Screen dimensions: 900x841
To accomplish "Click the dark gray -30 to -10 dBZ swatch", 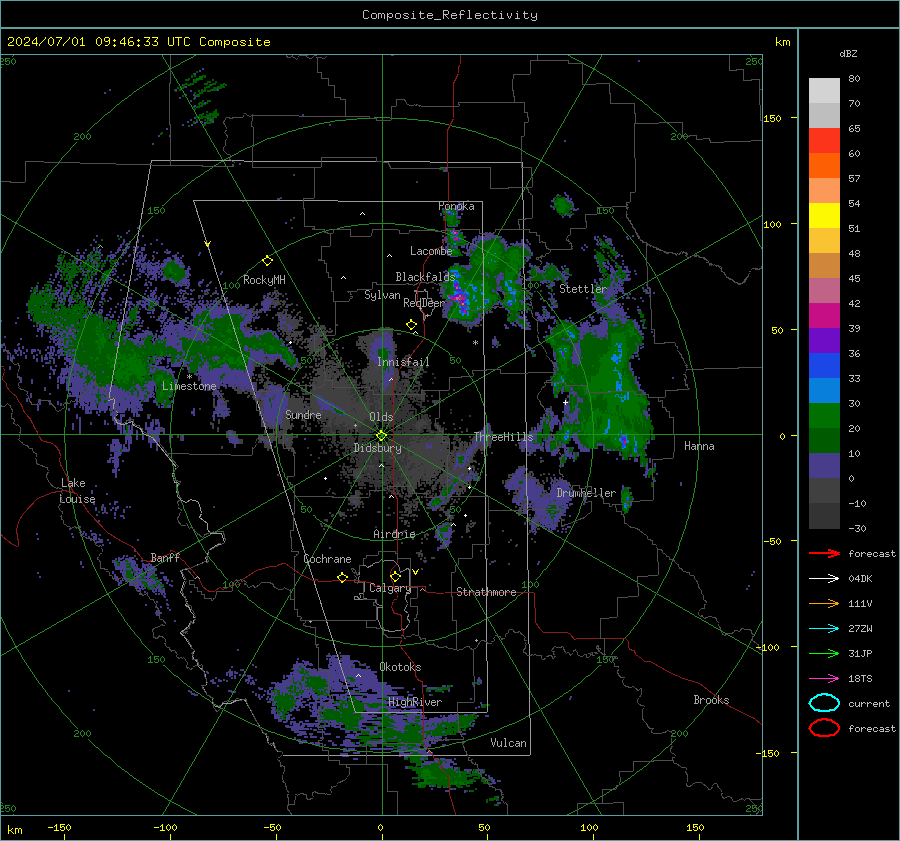I will pos(824,516).
